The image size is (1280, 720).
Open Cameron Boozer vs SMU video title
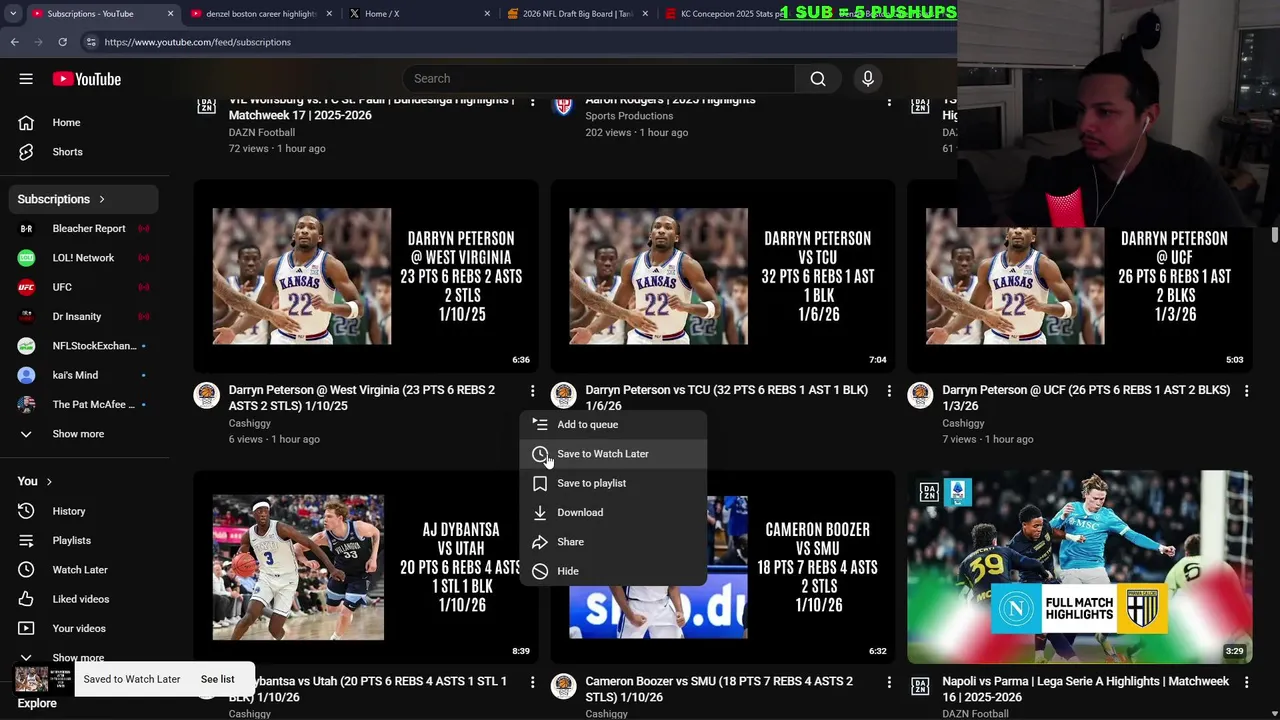tap(719, 689)
